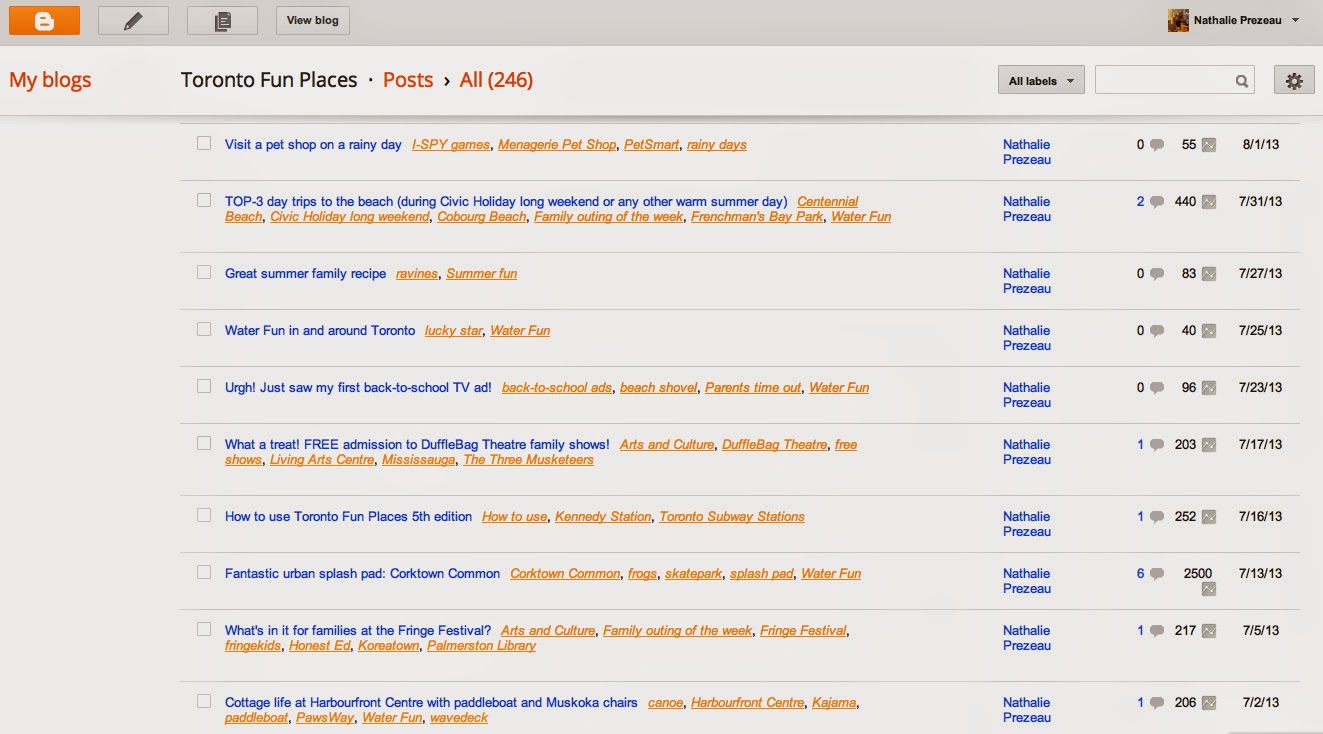Filter by label 'Honest Ed'
The height and width of the screenshot is (734, 1323).
coord(319,646)
